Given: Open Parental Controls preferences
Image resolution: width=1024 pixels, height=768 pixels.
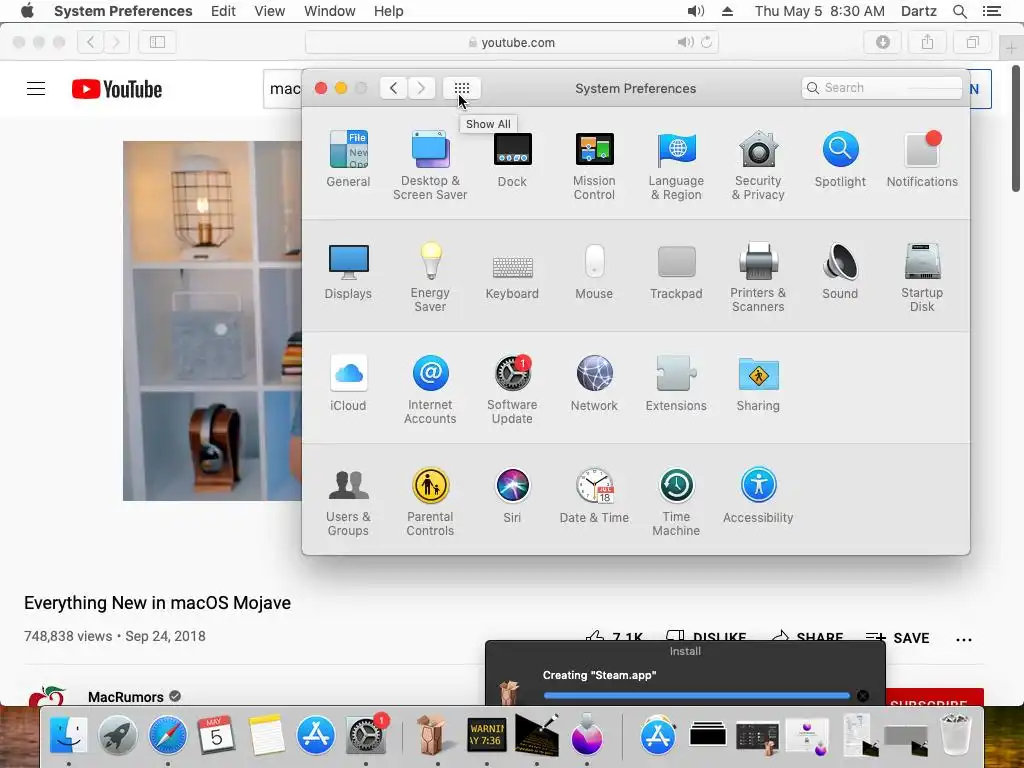Looking at the screenshot, I should pos(430,502).
